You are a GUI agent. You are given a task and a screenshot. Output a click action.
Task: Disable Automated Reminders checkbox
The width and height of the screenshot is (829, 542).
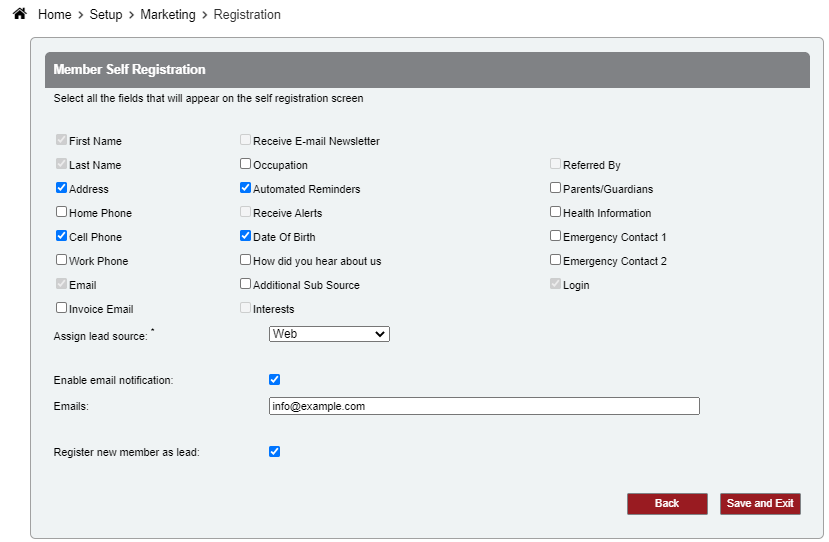[246, 188]
